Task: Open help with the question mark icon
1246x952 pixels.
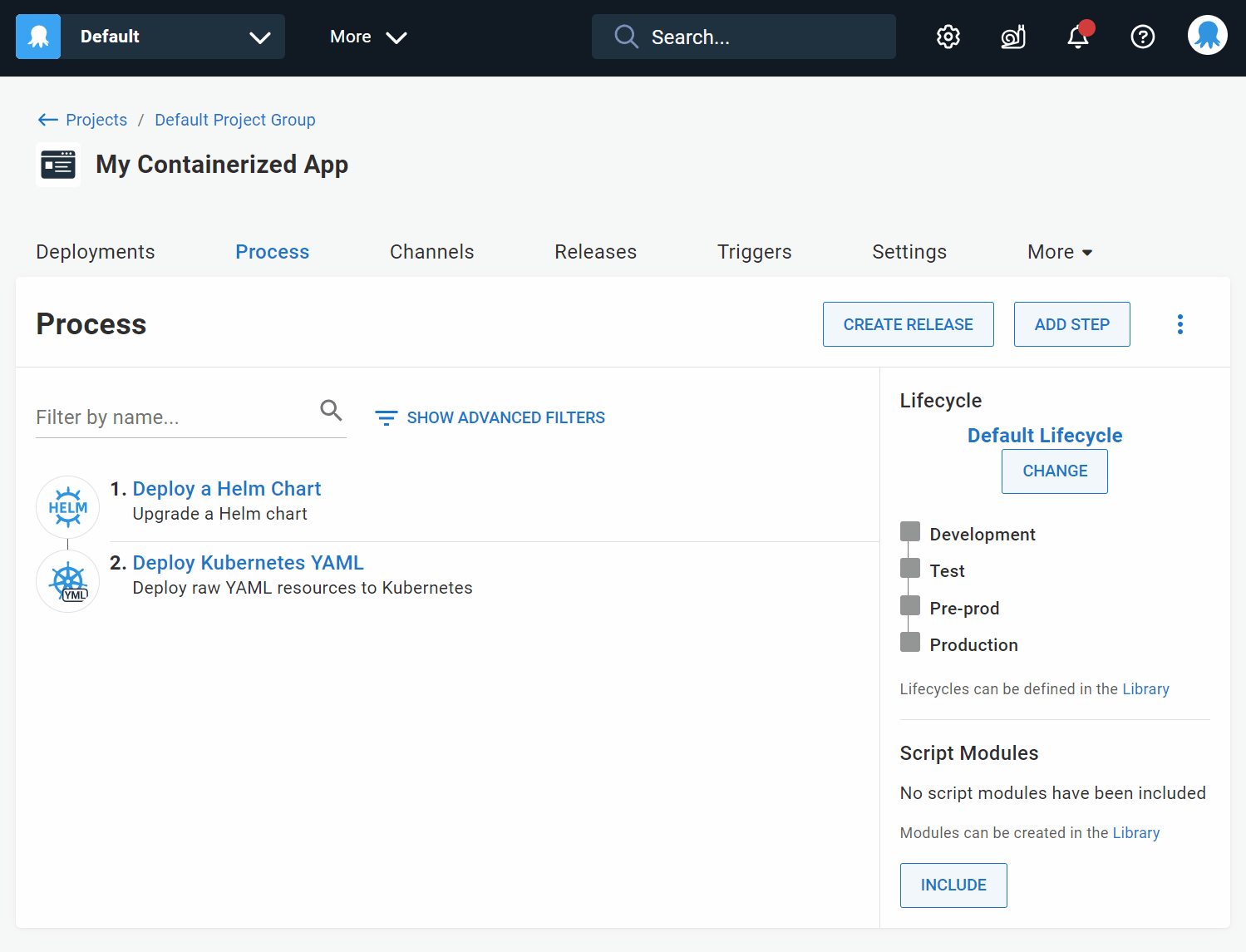Action: click(1142, 37)
